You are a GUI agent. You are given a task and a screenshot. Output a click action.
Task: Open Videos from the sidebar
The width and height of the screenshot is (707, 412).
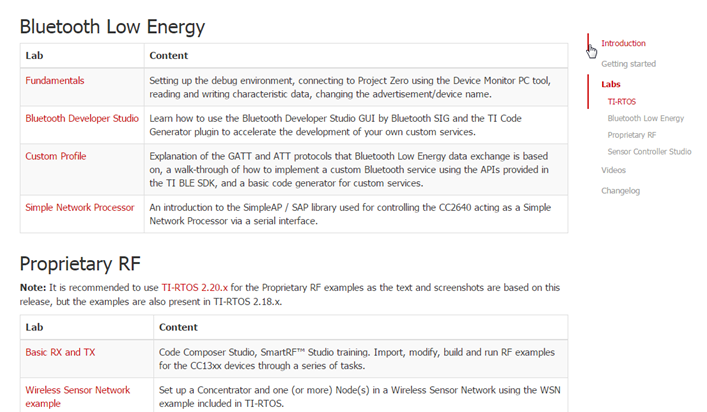pyautogui.click(x=613, y=170)
